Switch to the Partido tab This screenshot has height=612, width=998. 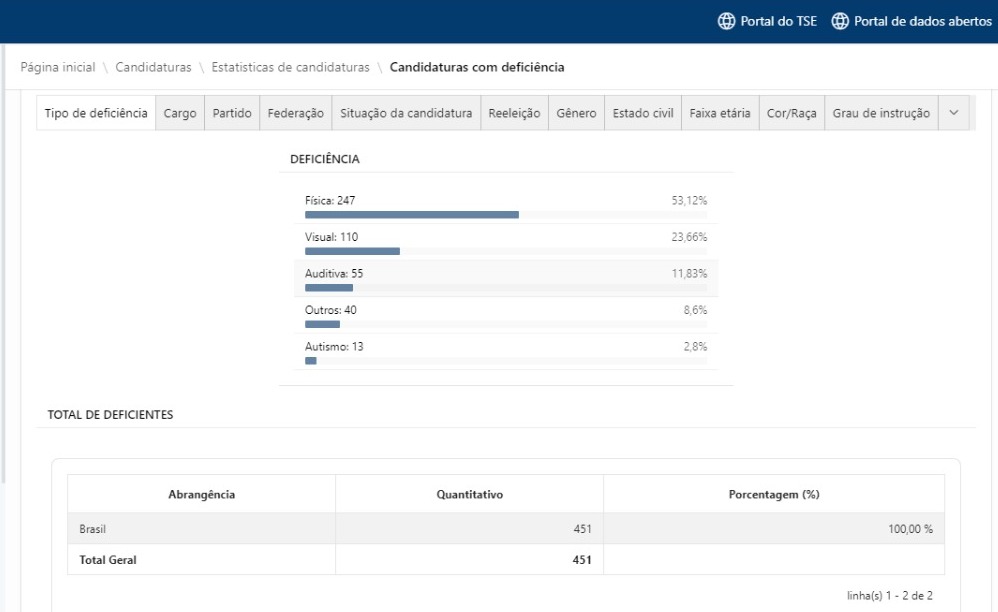(232, 114)
